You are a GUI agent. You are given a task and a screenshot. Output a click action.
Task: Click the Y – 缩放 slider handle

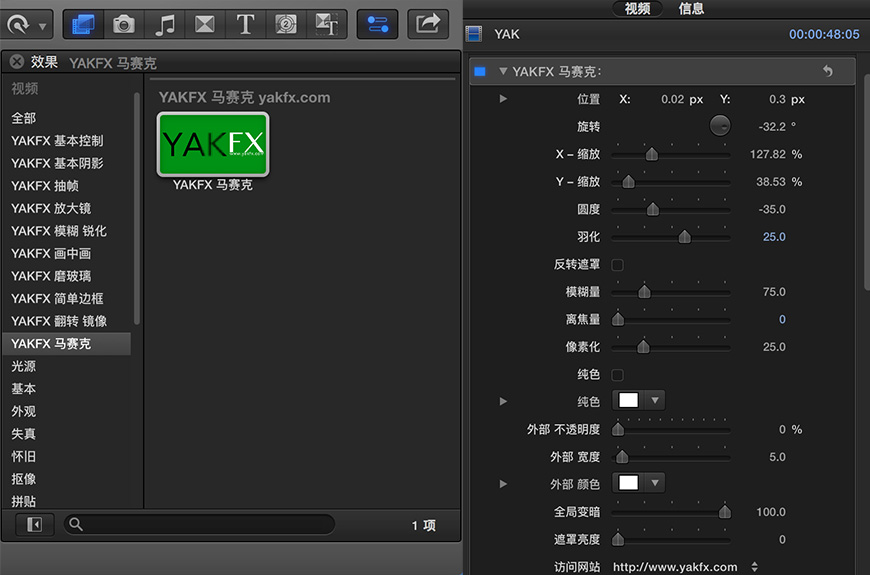628,181
